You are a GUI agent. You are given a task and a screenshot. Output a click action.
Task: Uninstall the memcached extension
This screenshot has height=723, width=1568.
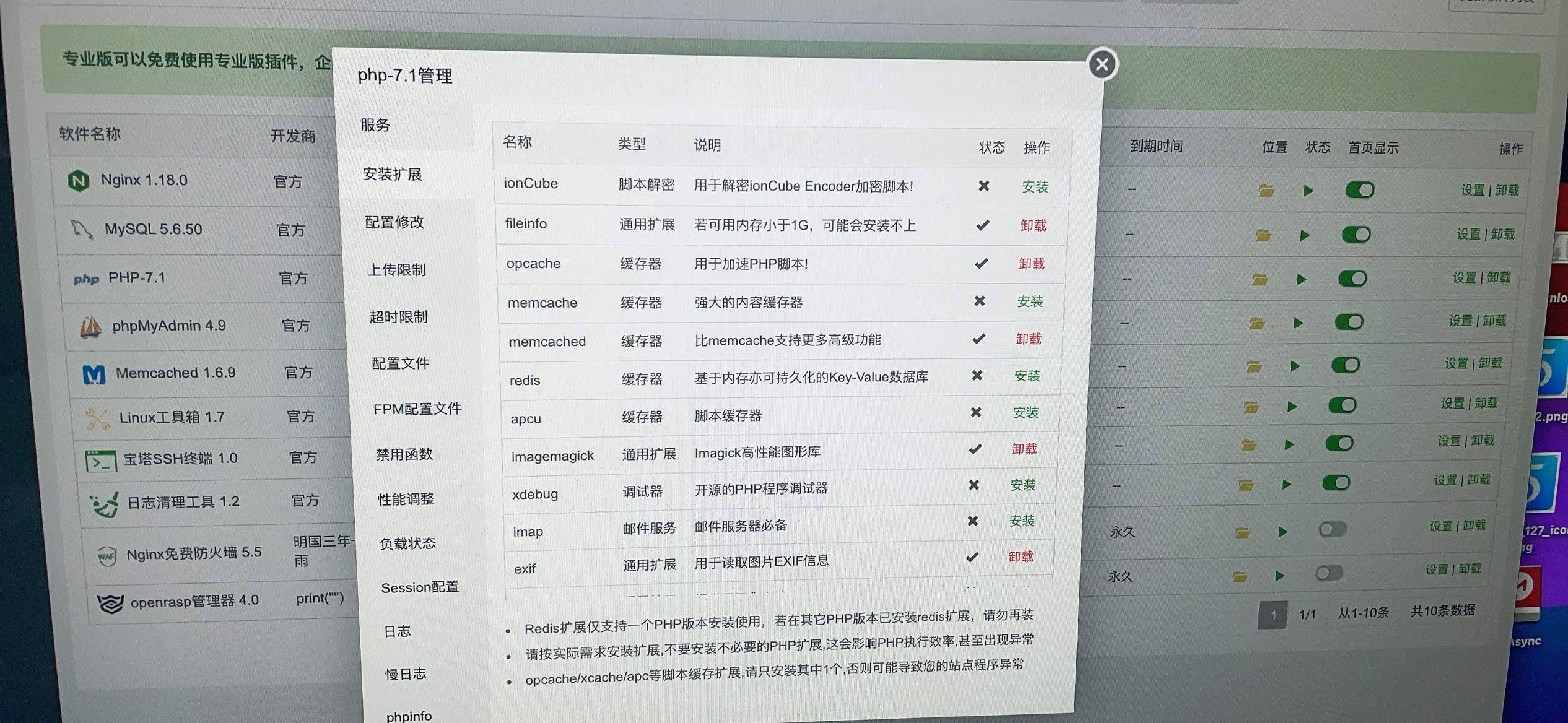point(1029,339)
